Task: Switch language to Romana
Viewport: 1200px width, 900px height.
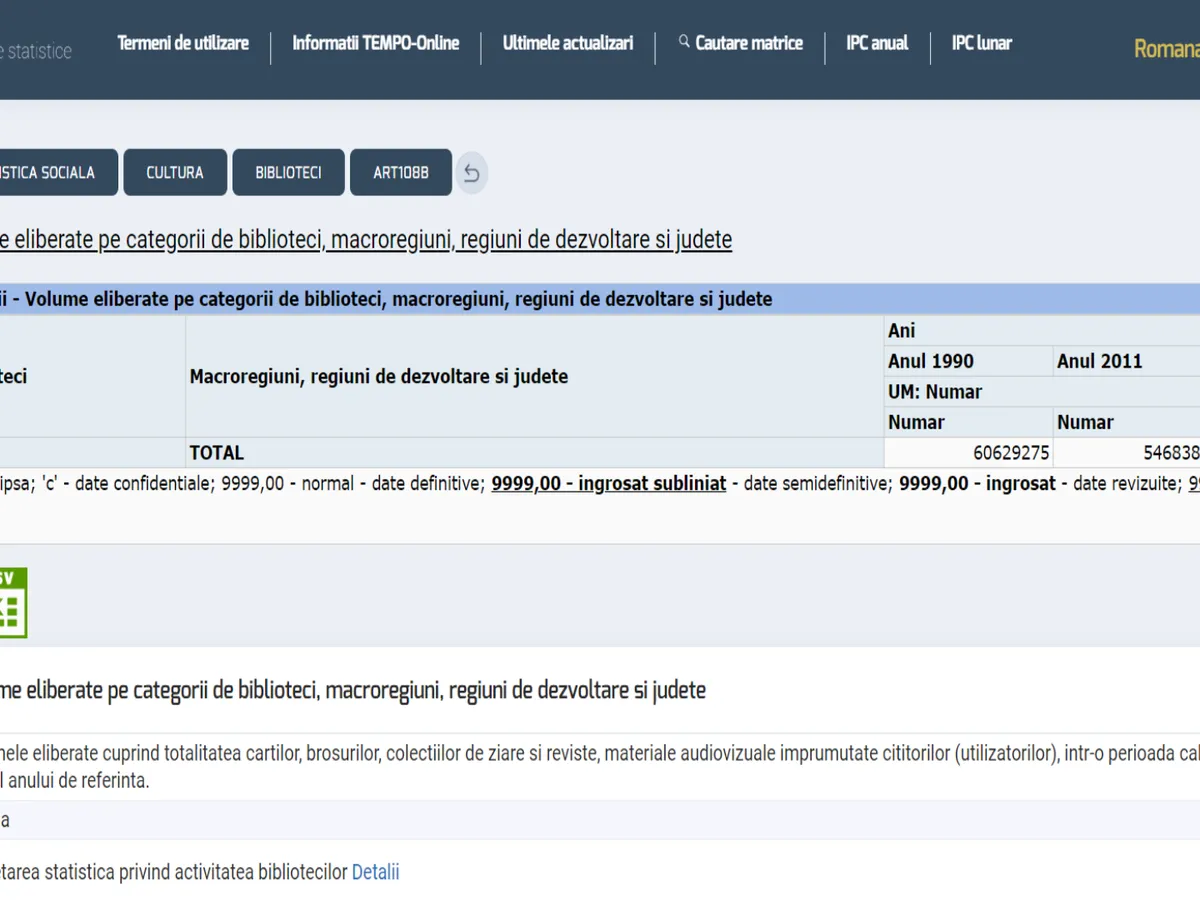Action: pos(1166,48)
